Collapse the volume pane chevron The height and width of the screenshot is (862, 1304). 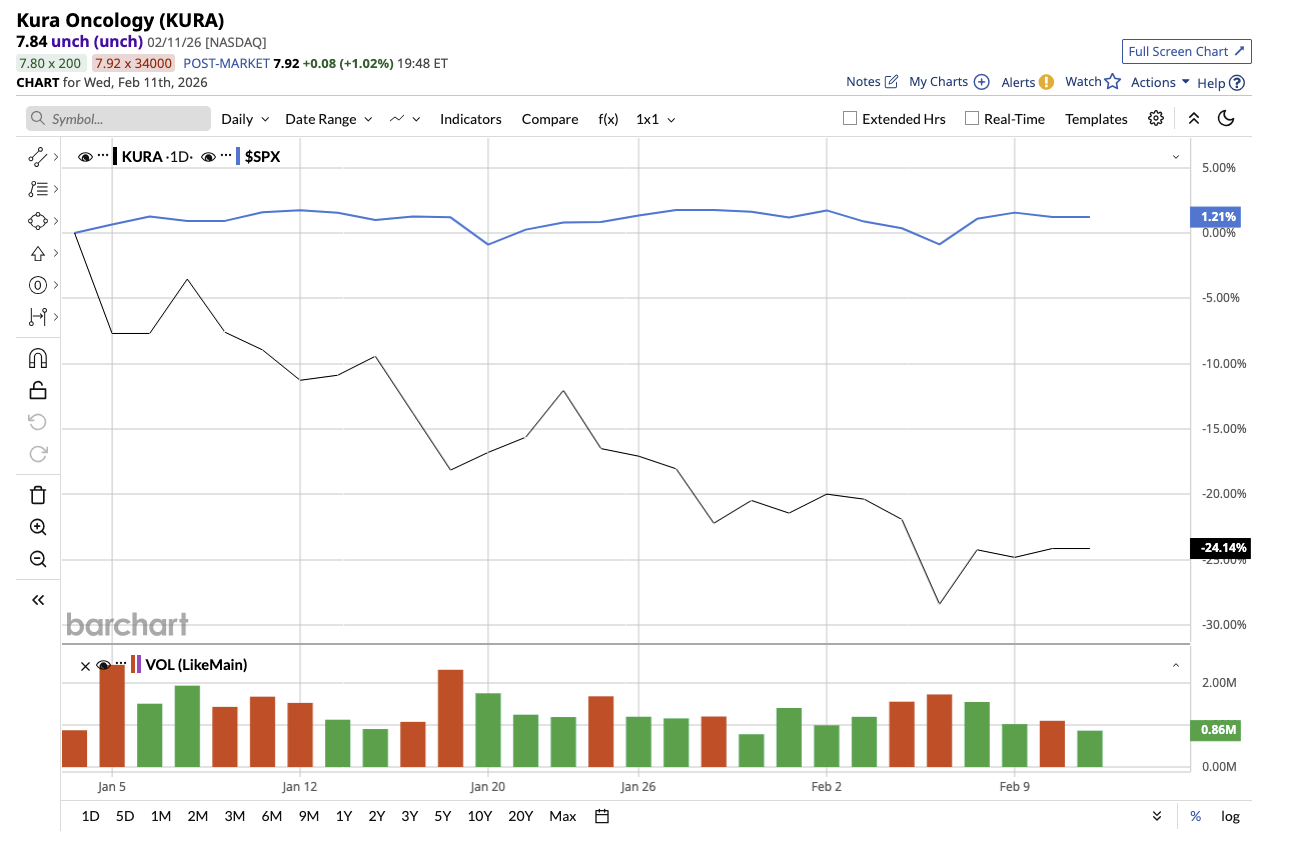1176,665
